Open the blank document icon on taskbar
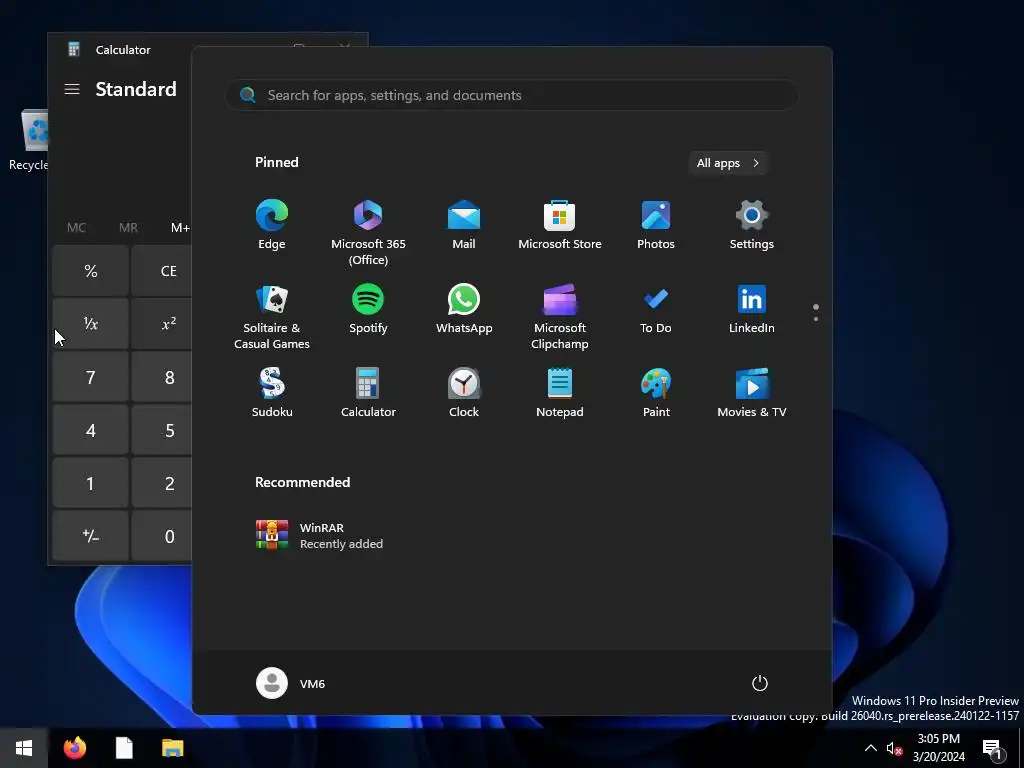1024x768 pixels. point(124,748)
